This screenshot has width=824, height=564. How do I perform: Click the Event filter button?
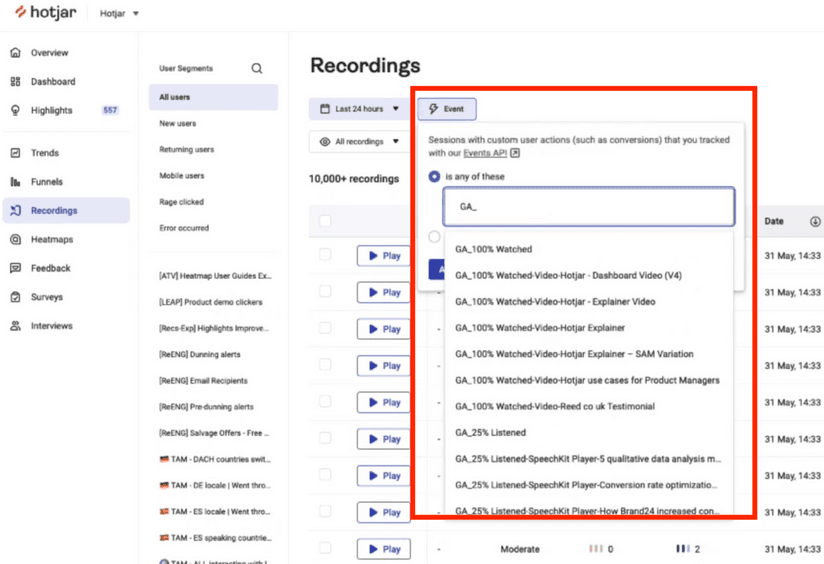[447, 109]
